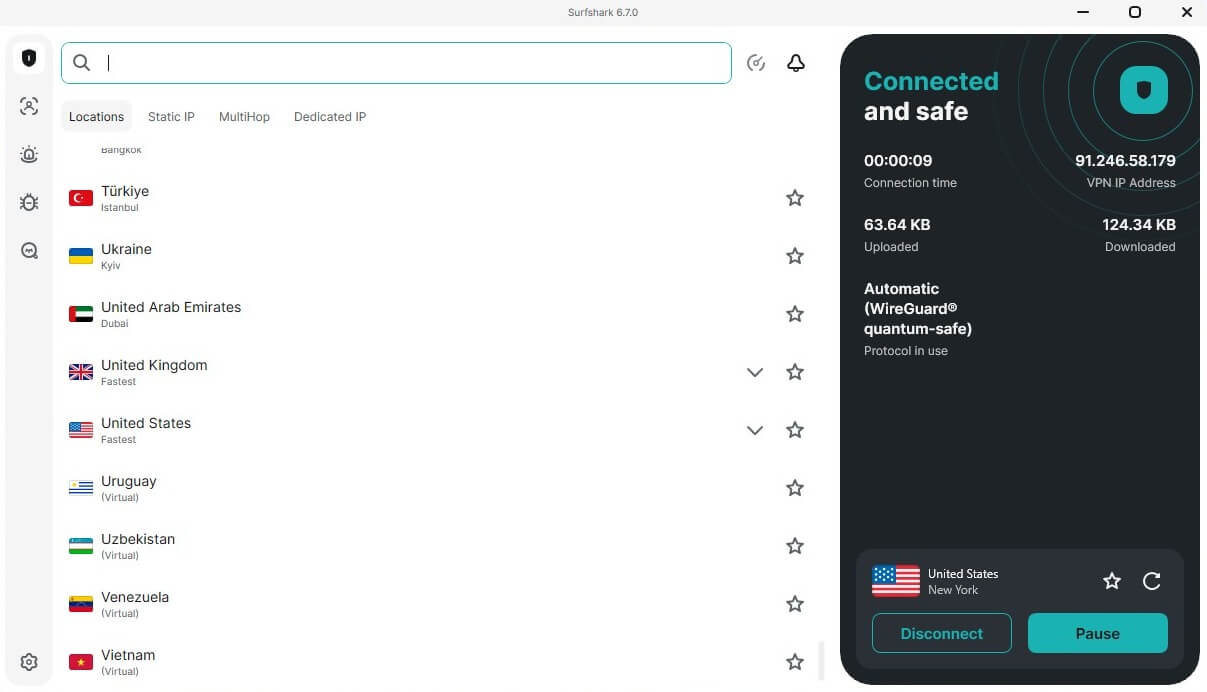Click the reconnect refresh icon

click(x=1152, y=581)
